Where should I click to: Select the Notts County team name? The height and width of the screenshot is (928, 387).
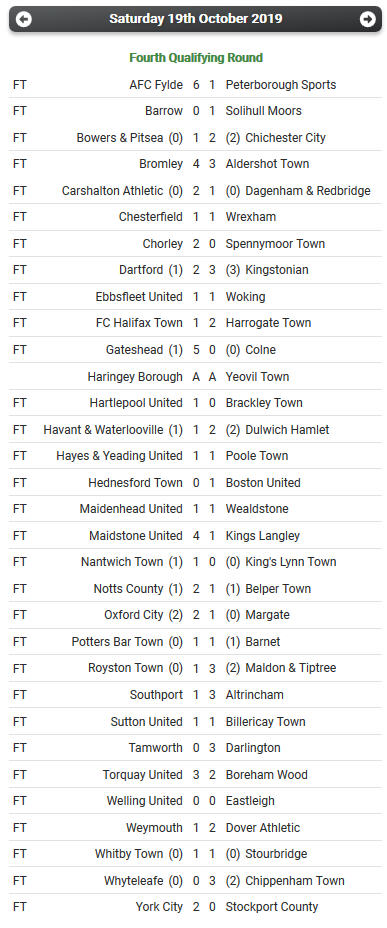pyautogui.click(x=128, y=589)
